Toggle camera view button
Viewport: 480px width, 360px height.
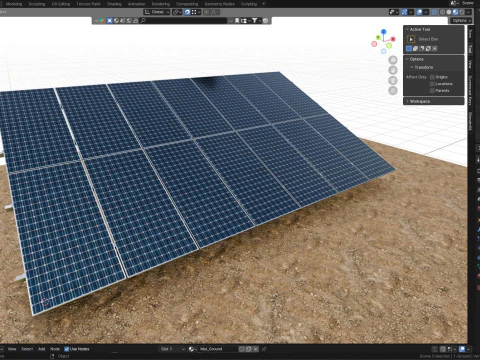tap(393, 81)
